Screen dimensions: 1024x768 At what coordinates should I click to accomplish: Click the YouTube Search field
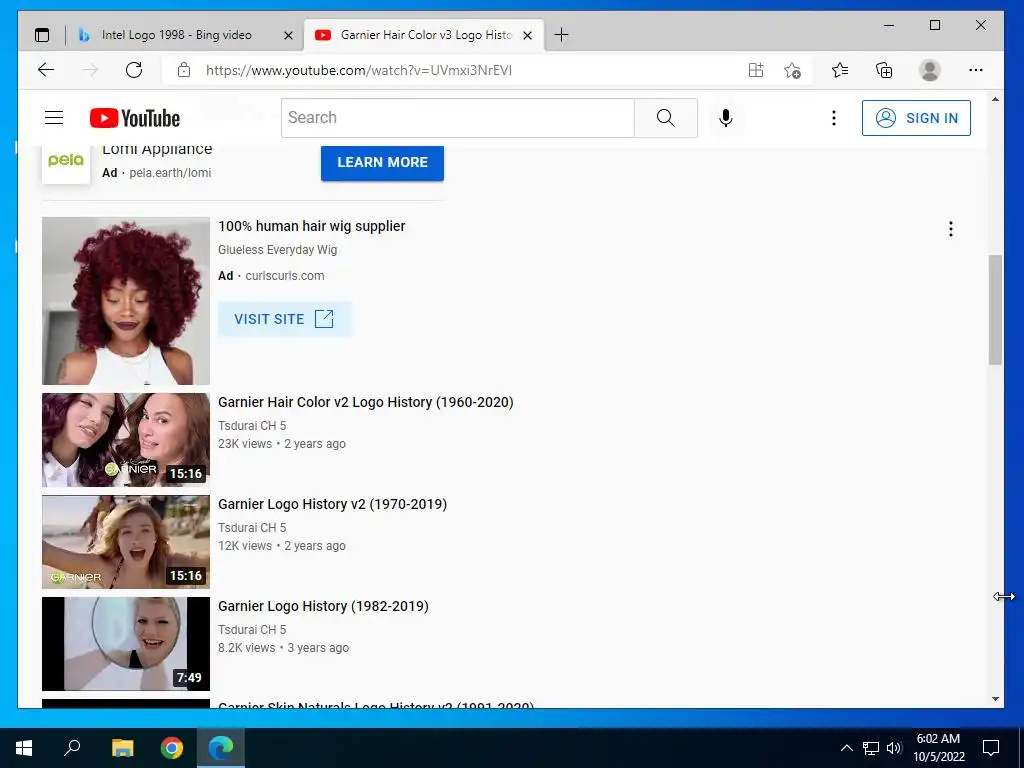tap(458, 118)
